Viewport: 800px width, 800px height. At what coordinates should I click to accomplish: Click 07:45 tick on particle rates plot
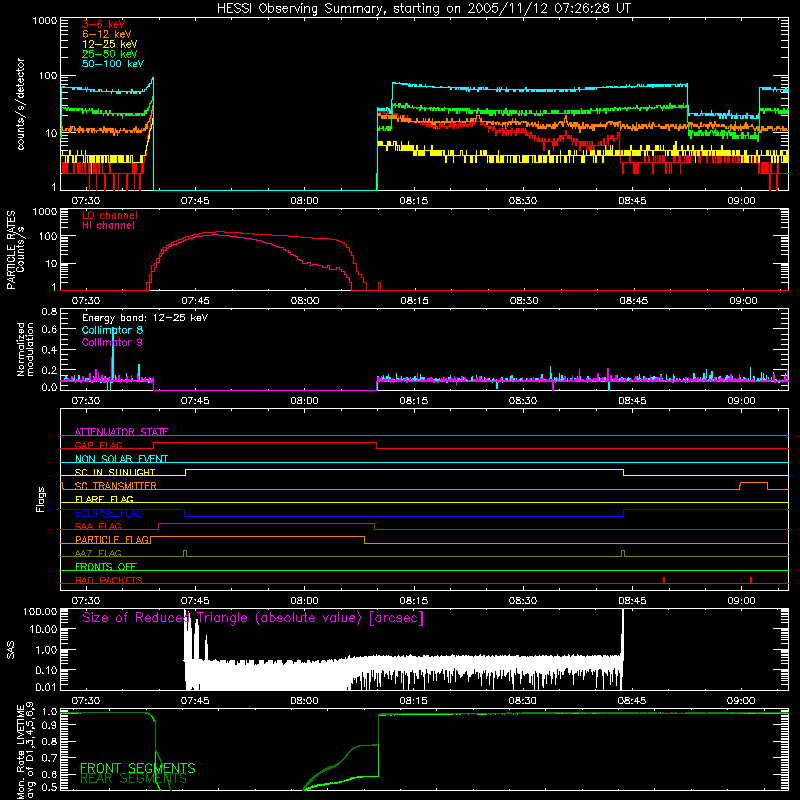tap(195, 301)
